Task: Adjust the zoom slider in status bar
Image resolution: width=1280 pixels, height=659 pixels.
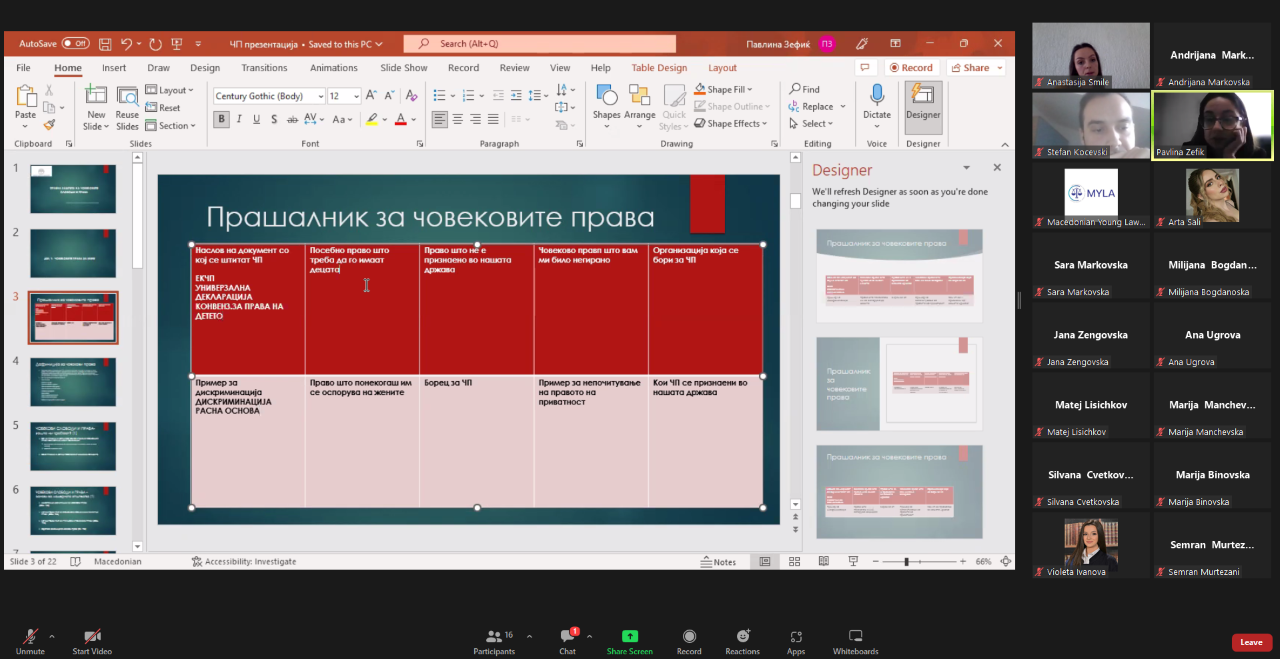Action: (x=906, y=562)
